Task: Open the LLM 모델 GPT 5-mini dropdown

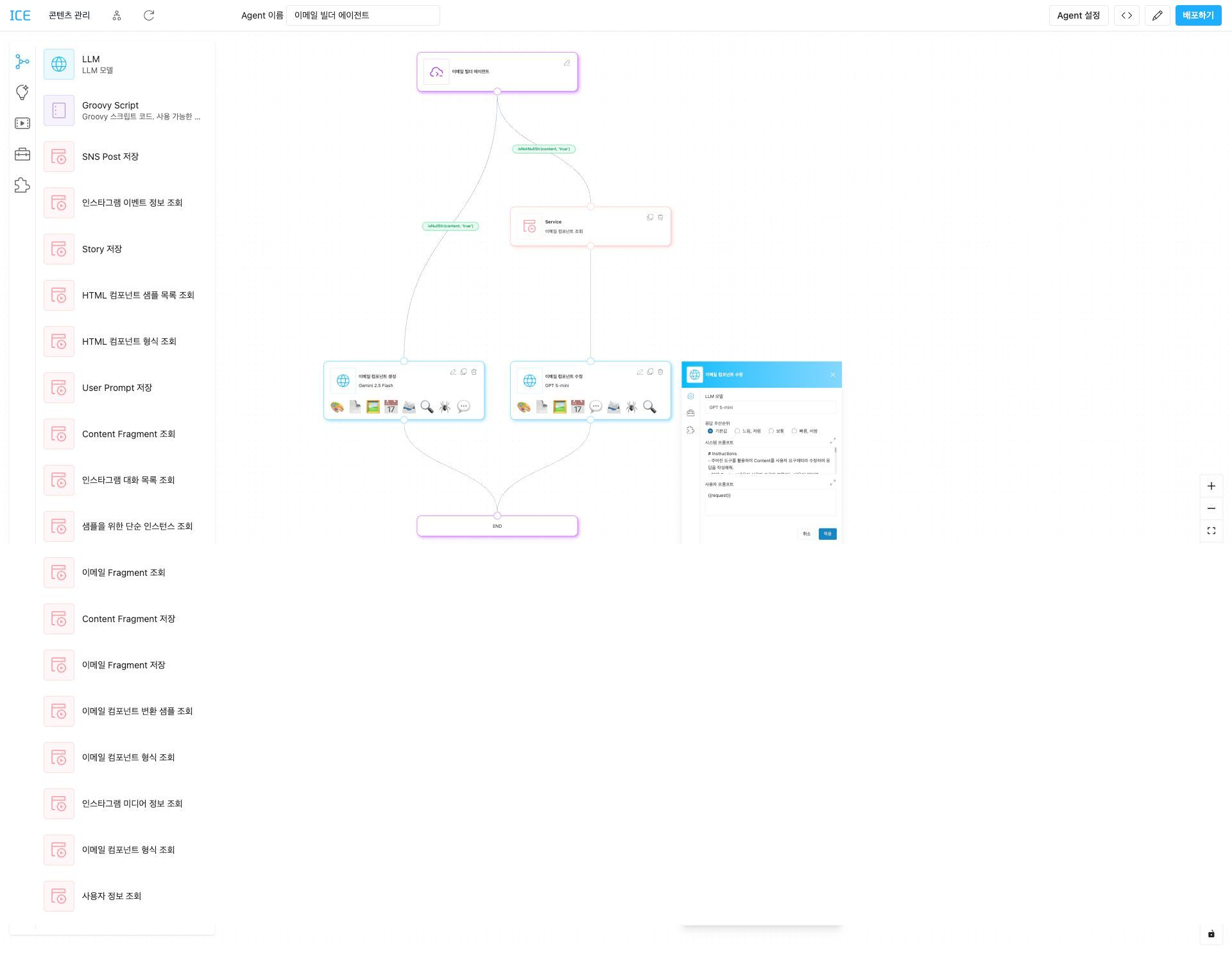Action: point(771,408)
